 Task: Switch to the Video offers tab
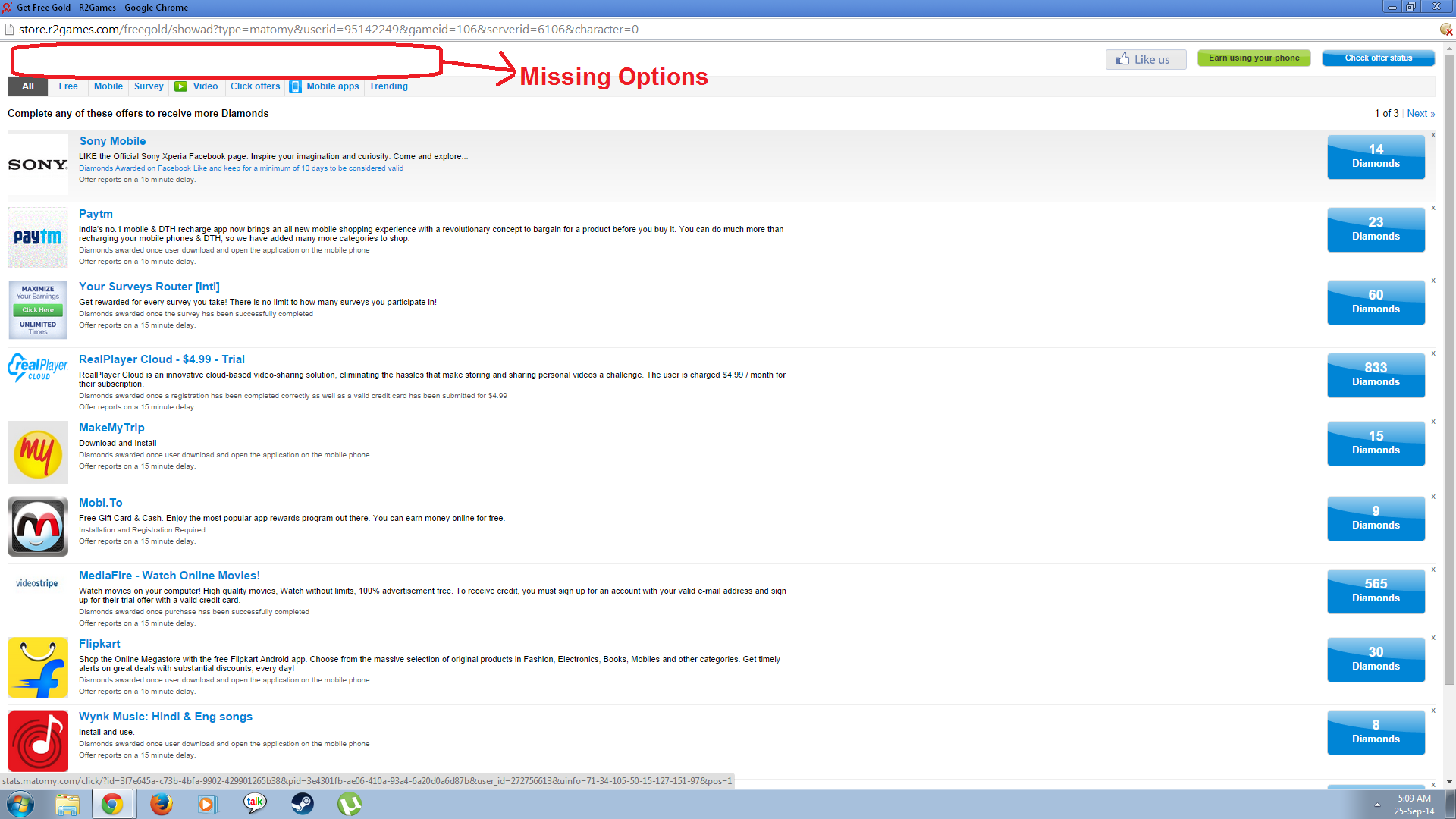tap(205, 86)
